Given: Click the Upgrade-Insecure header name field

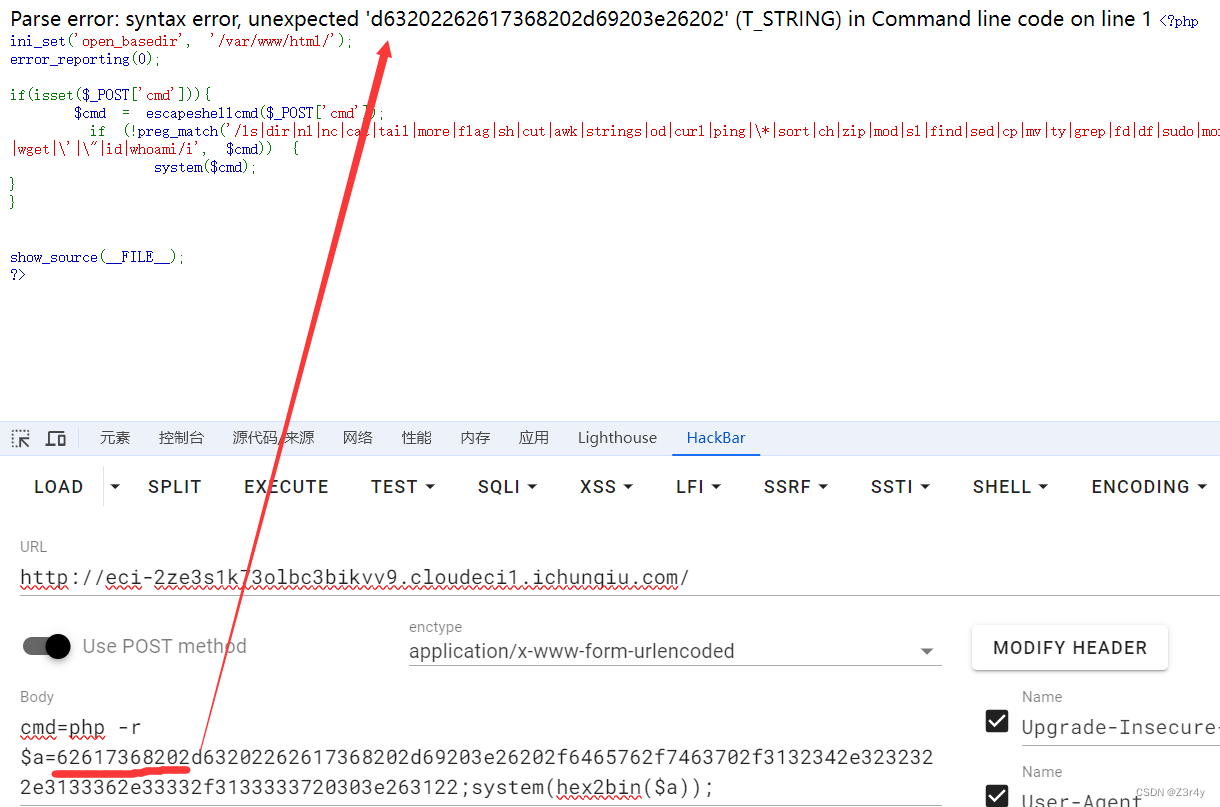Looking at the screenshot, I should click(1120, 727).
